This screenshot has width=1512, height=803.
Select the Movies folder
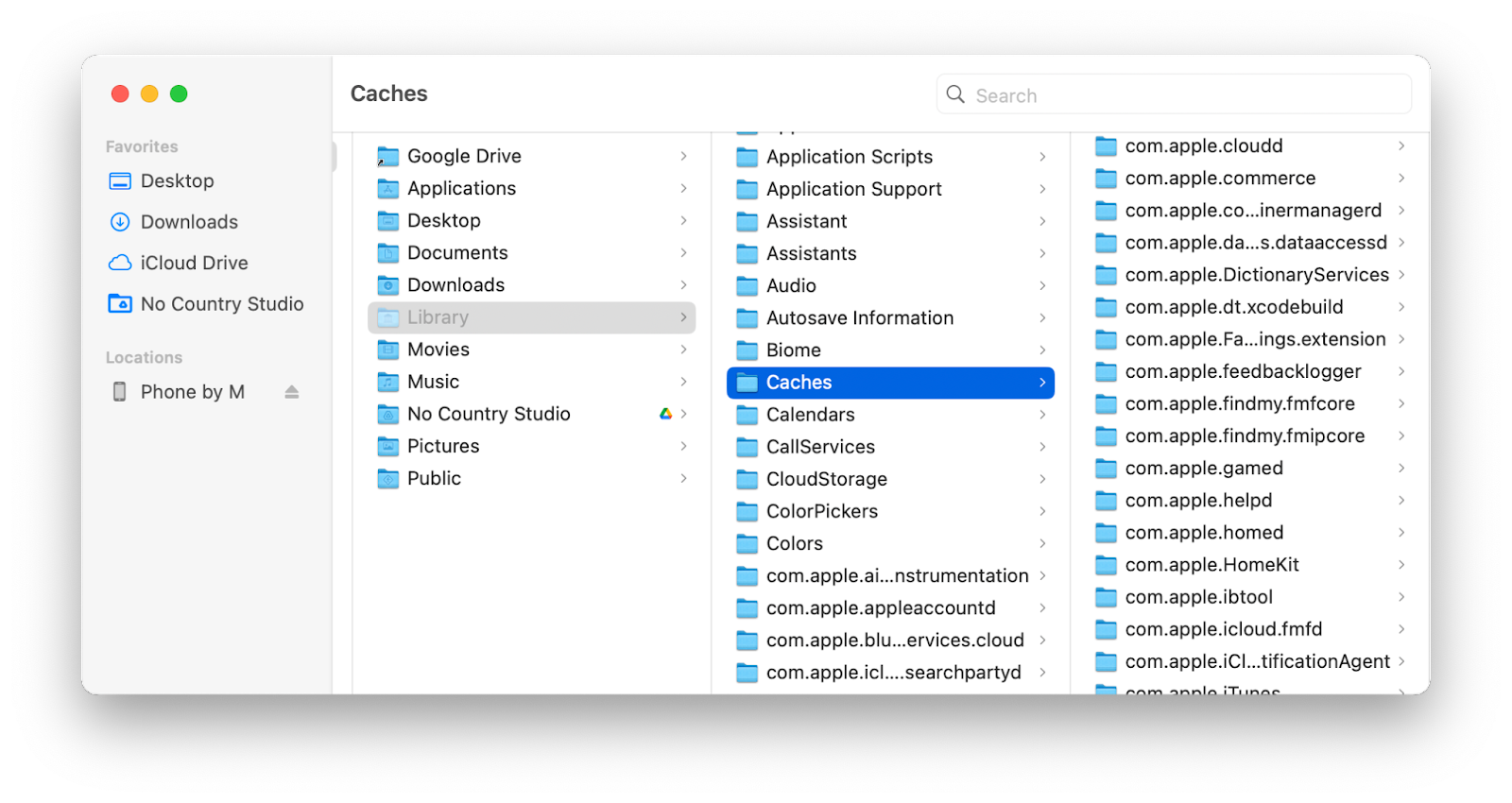[x=438, y=349]
